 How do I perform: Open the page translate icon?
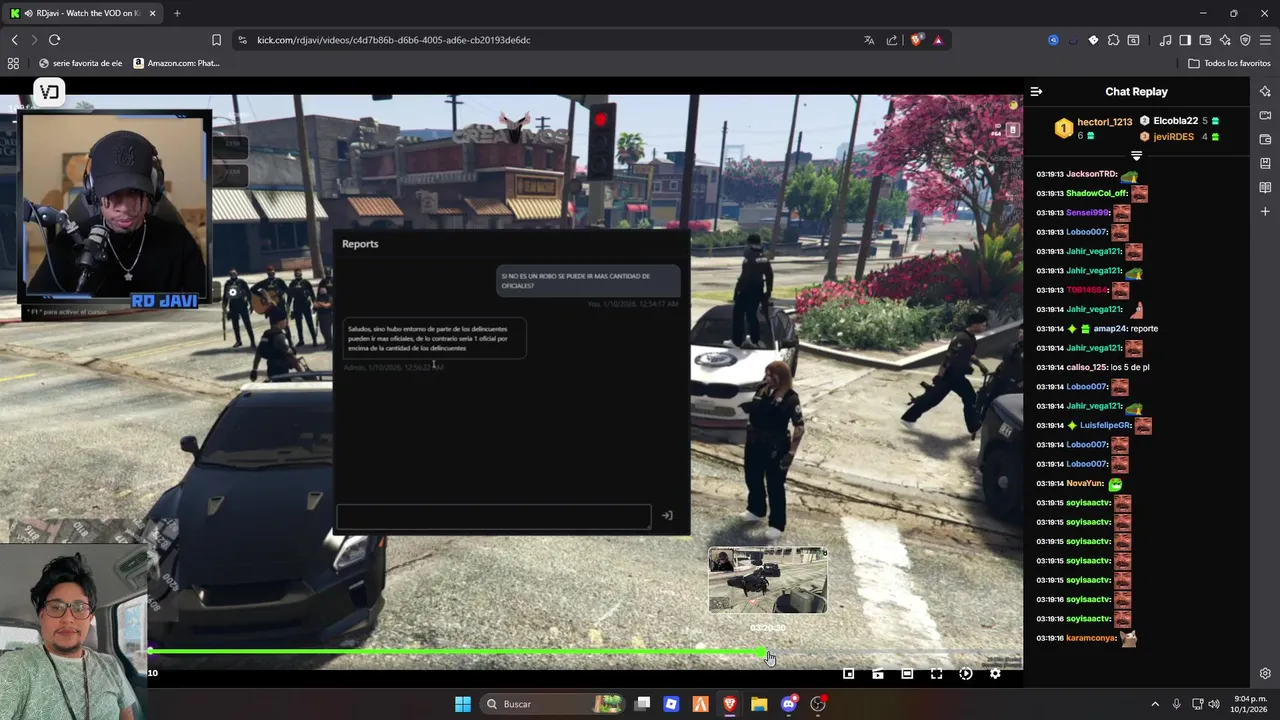(x=869, y=40)
